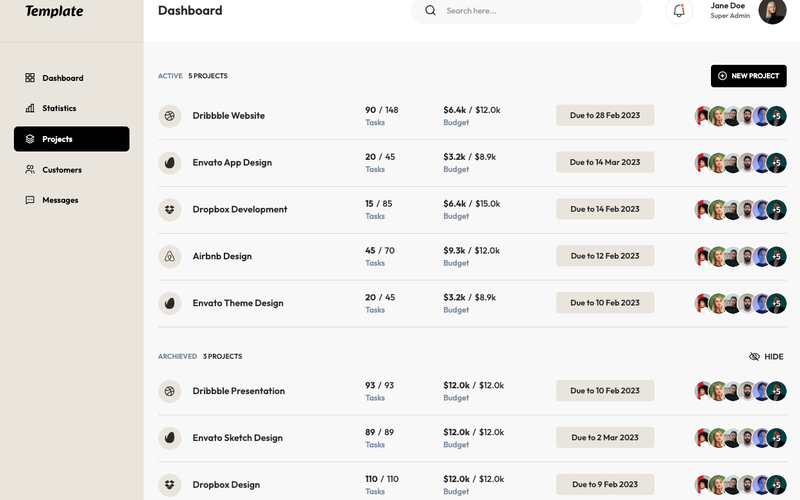Click the Envato Theme Design icon
Screen dimensions: 800x500
click(x=170, y=304)
